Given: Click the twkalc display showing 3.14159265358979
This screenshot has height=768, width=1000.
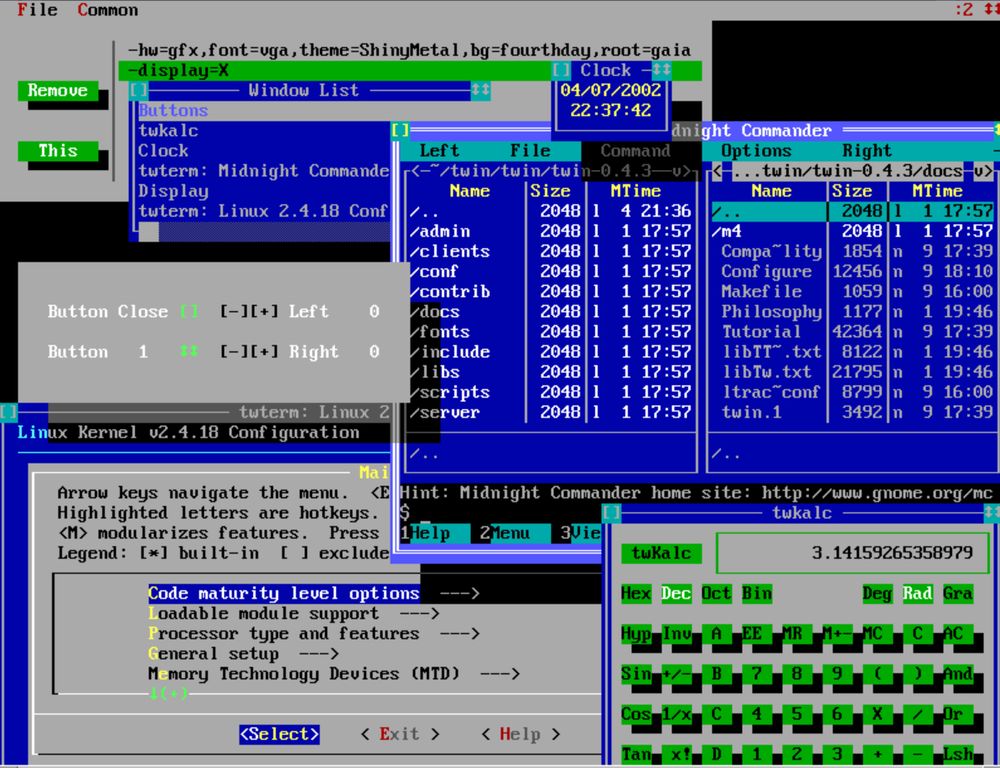Looking at the screenshot, I should (853, 552).
